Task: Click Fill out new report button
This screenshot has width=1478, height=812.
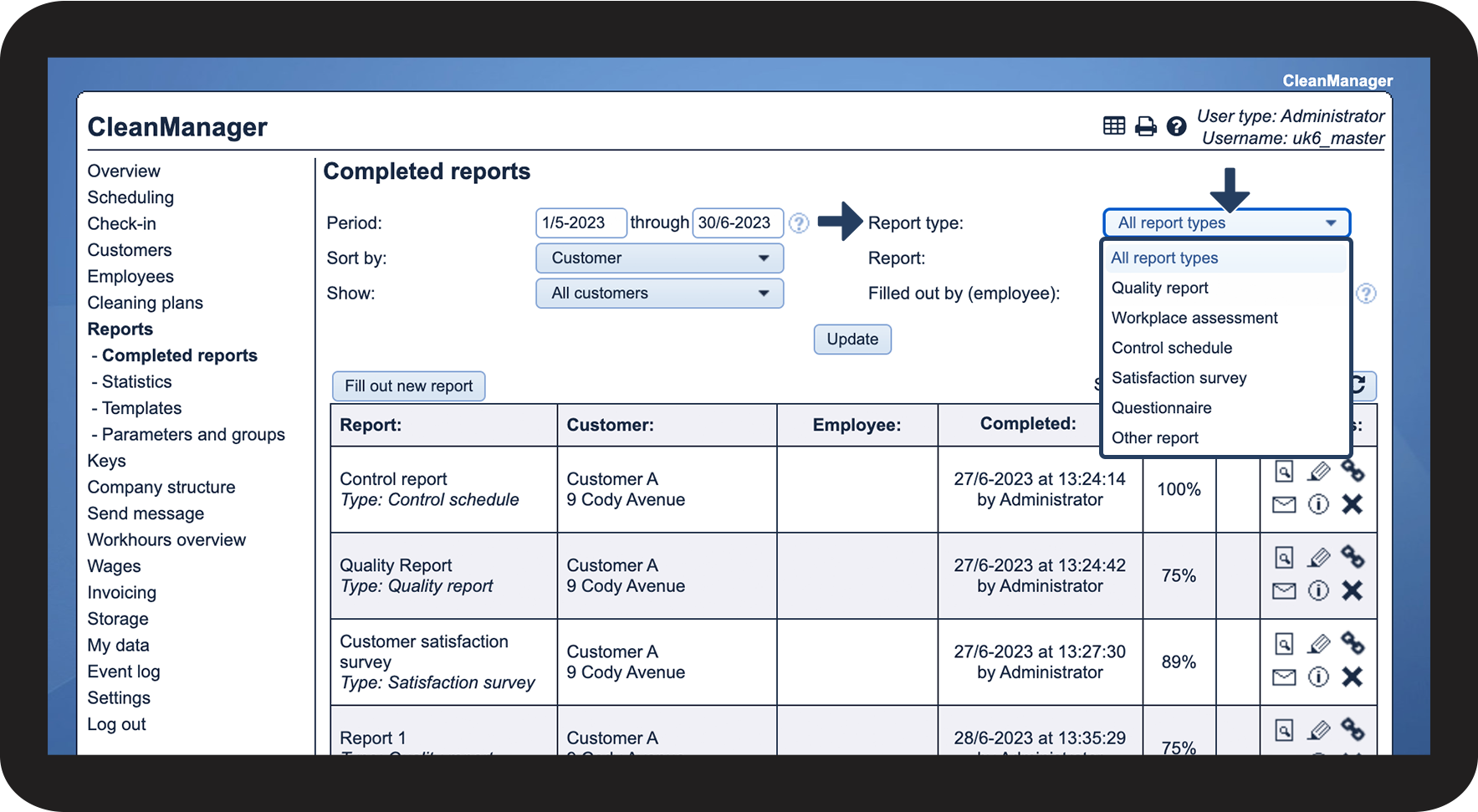Action: (408, 386)
